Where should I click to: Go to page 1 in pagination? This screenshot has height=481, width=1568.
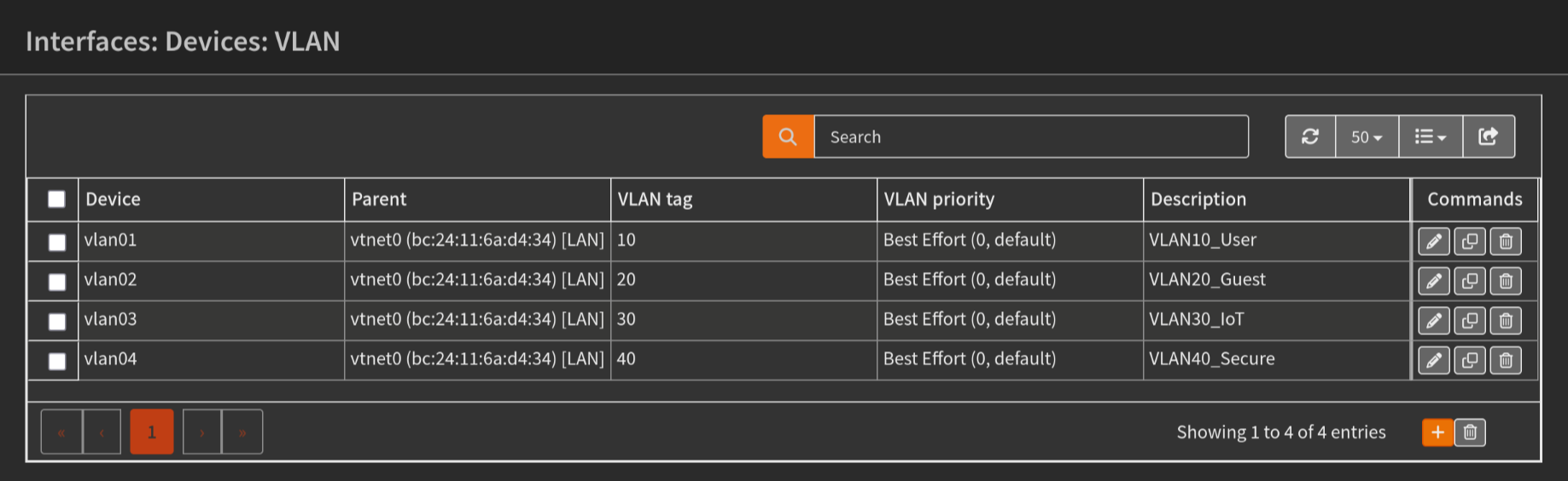152,432
